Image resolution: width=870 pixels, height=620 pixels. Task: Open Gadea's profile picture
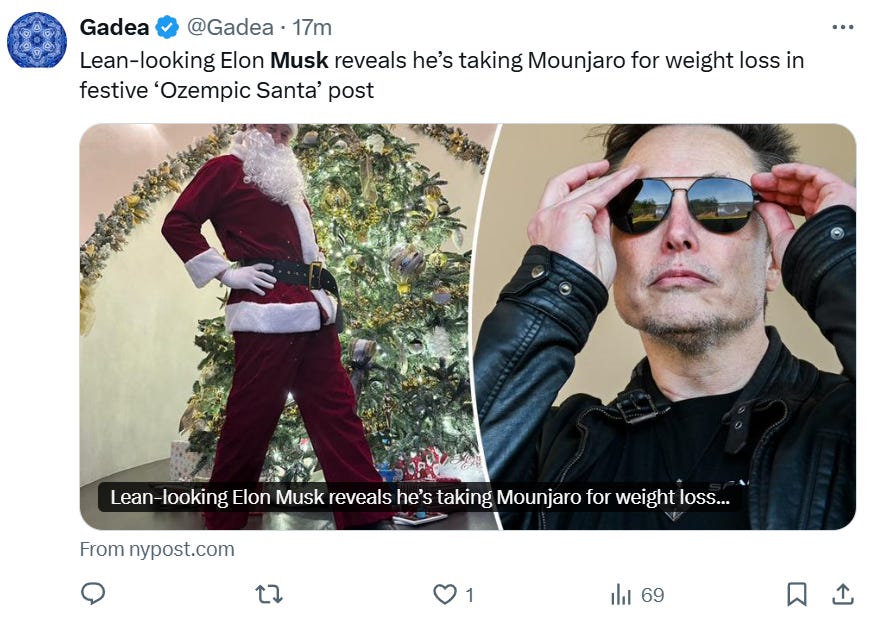pos(37,40)
